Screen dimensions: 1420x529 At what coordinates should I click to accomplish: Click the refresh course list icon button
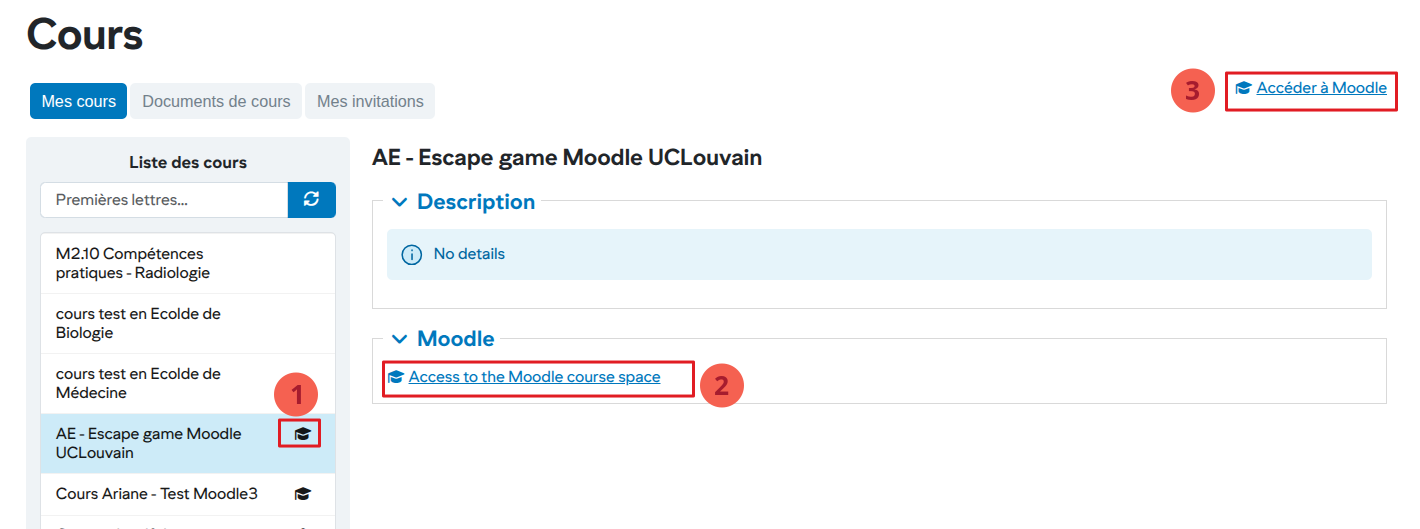point(311,200)
